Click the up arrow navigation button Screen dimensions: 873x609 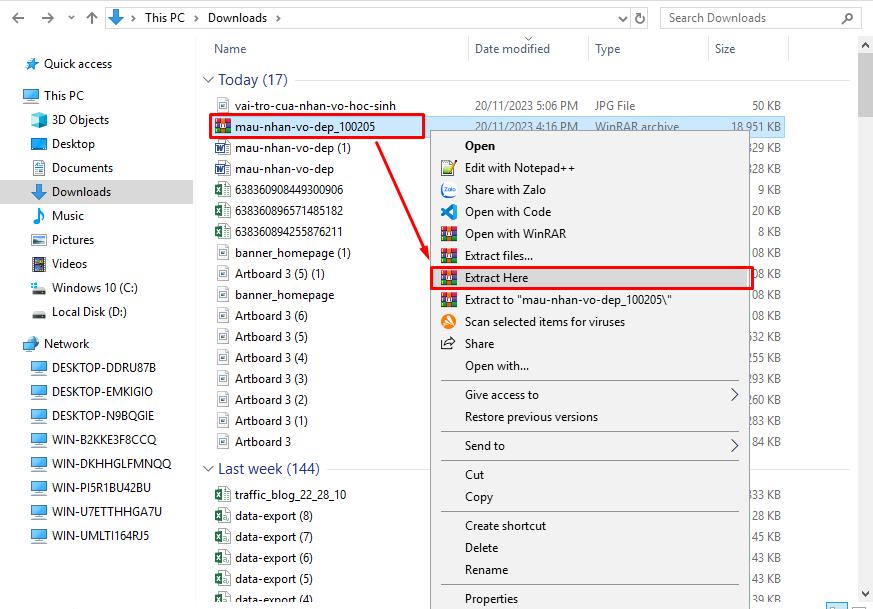92,18
